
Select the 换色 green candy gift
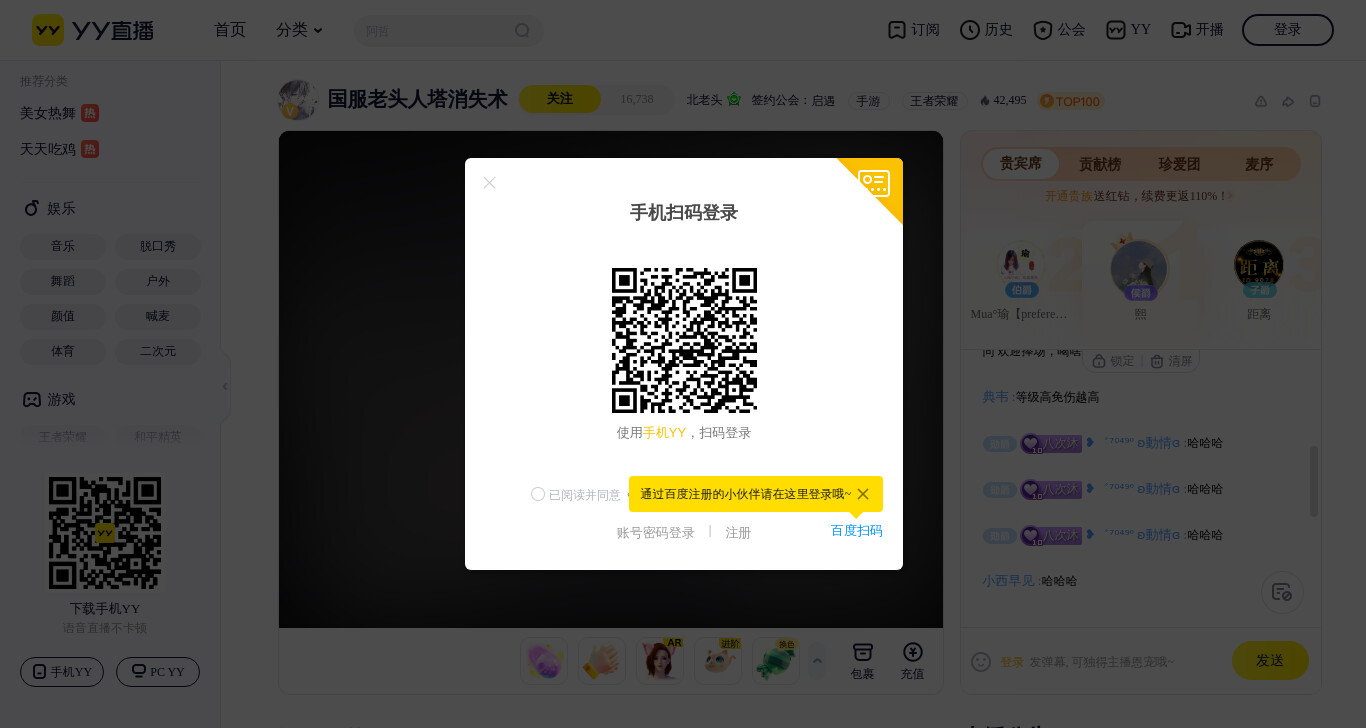coord(776,662)
